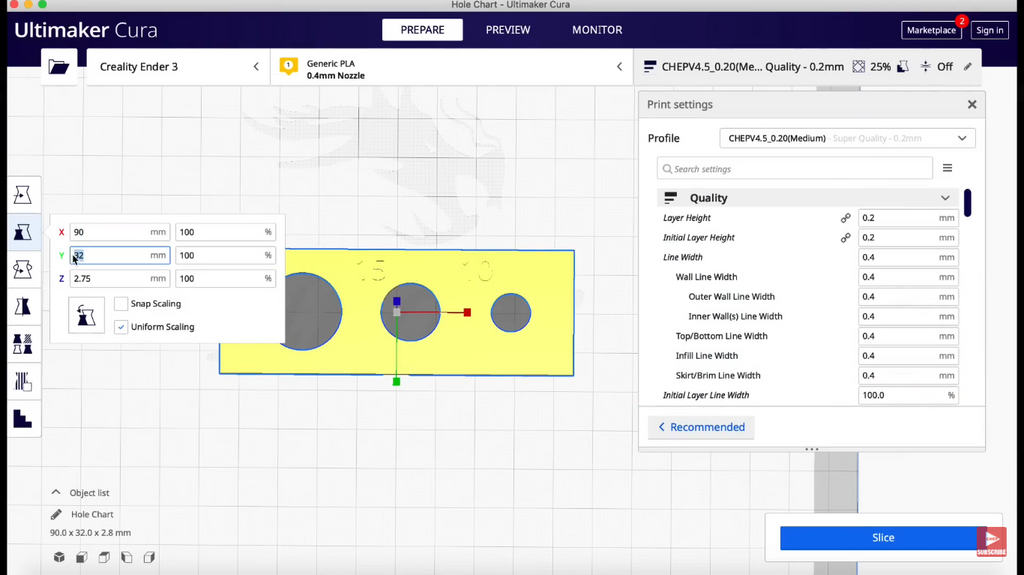Click the bottom custom supports tool icon
This screenshot has height=575, width=1024.
23,419
